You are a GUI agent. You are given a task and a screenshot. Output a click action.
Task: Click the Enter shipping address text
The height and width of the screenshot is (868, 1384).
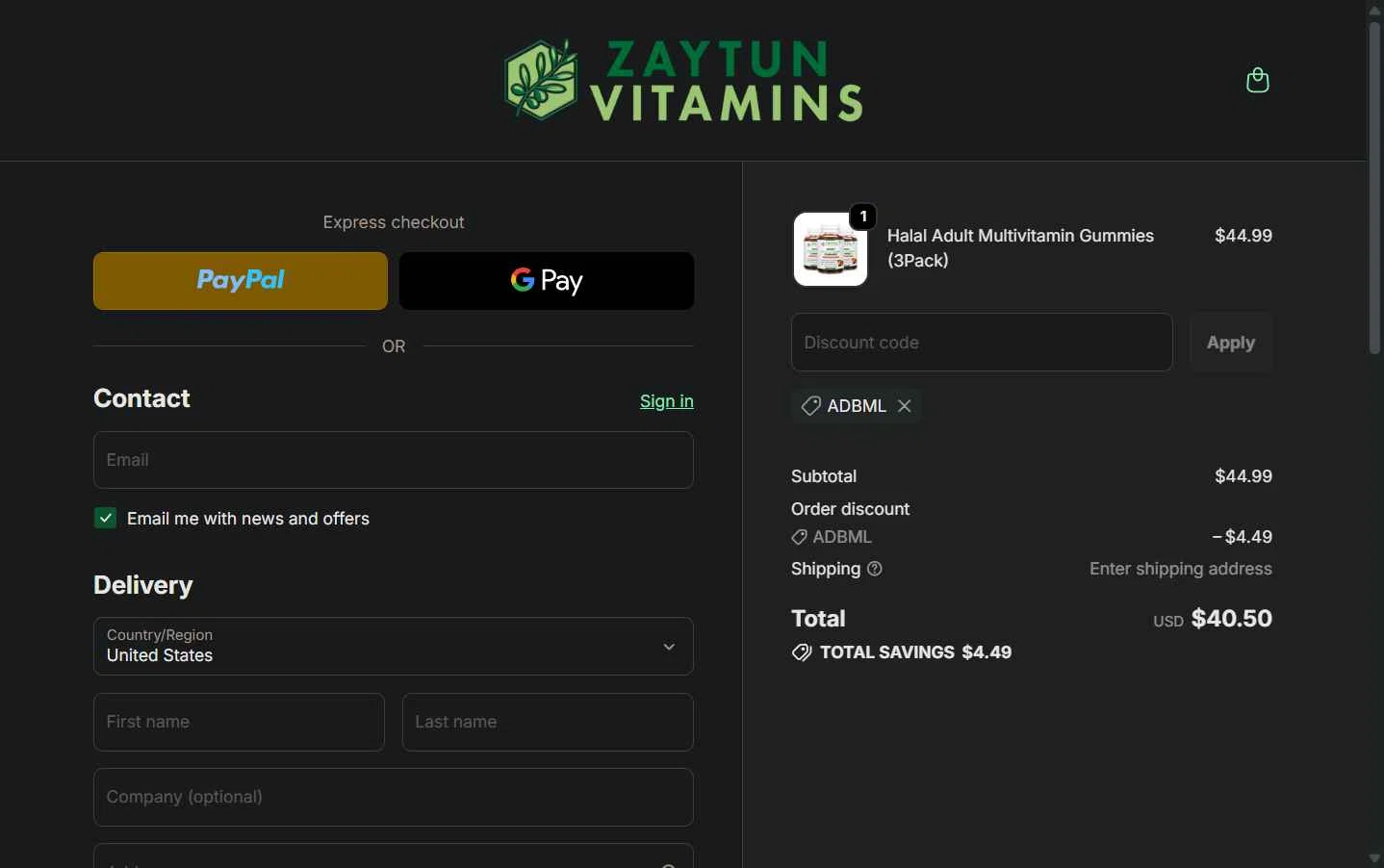[1181, 569]
